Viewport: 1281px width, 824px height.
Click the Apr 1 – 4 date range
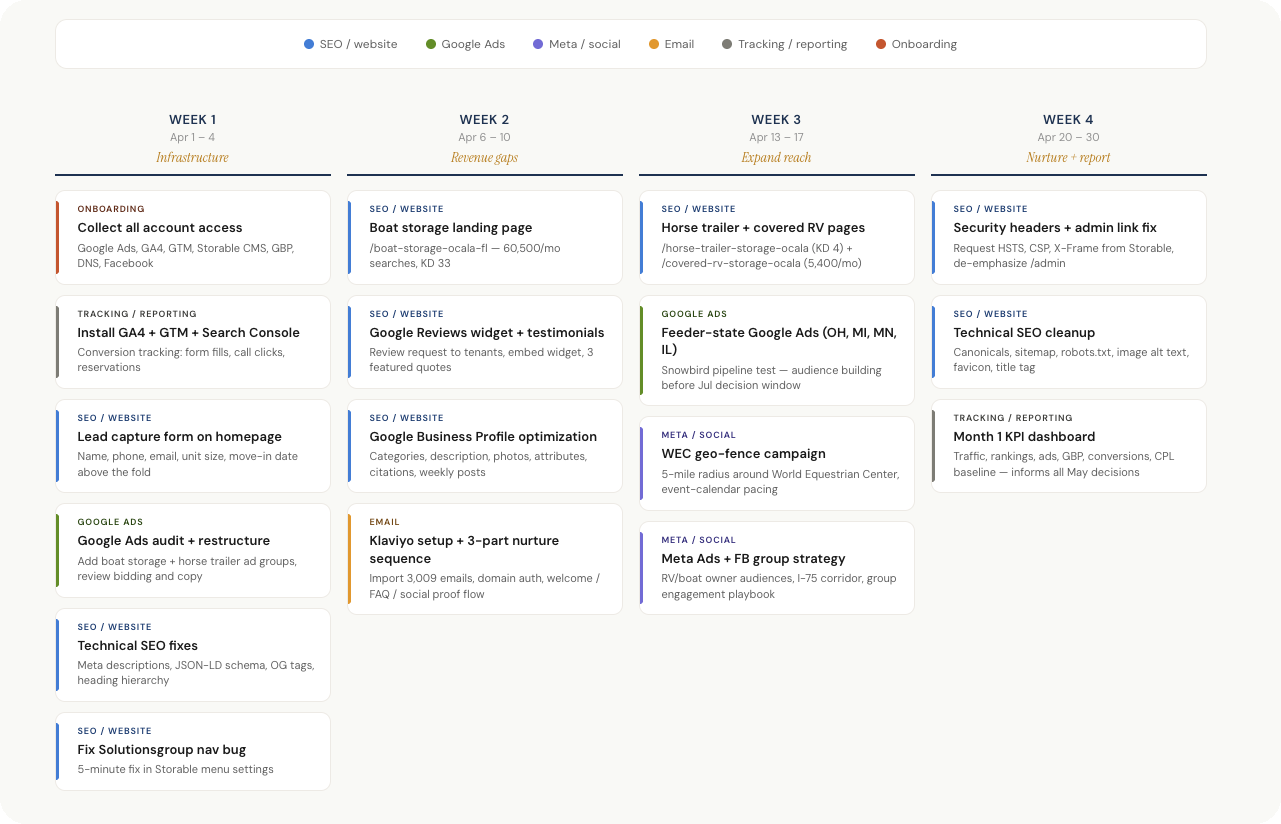192,138
